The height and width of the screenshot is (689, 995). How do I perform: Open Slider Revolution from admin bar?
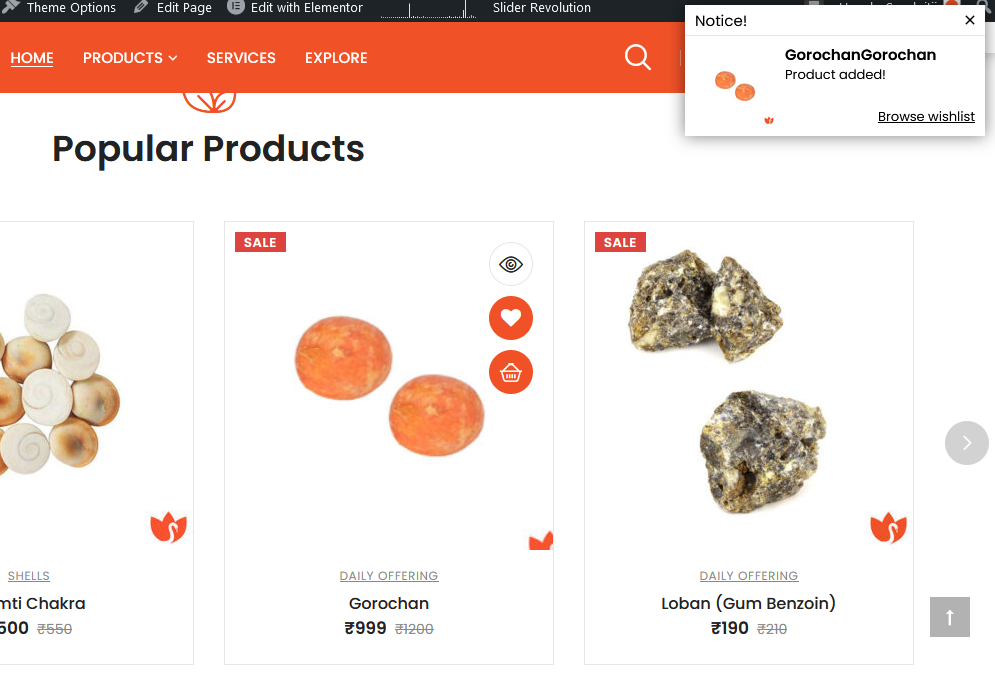click(x=541, y=8)
